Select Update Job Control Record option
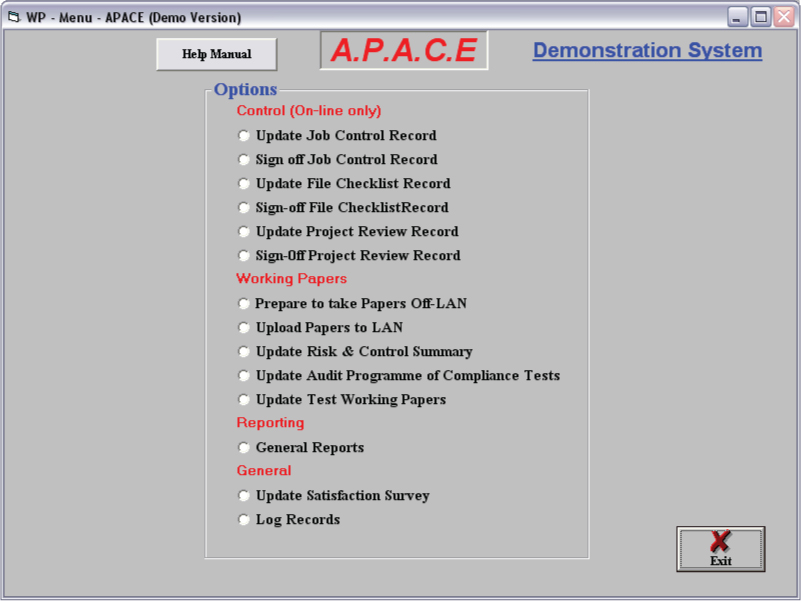This screenshot has width=801, height=601. click(244, 136)
